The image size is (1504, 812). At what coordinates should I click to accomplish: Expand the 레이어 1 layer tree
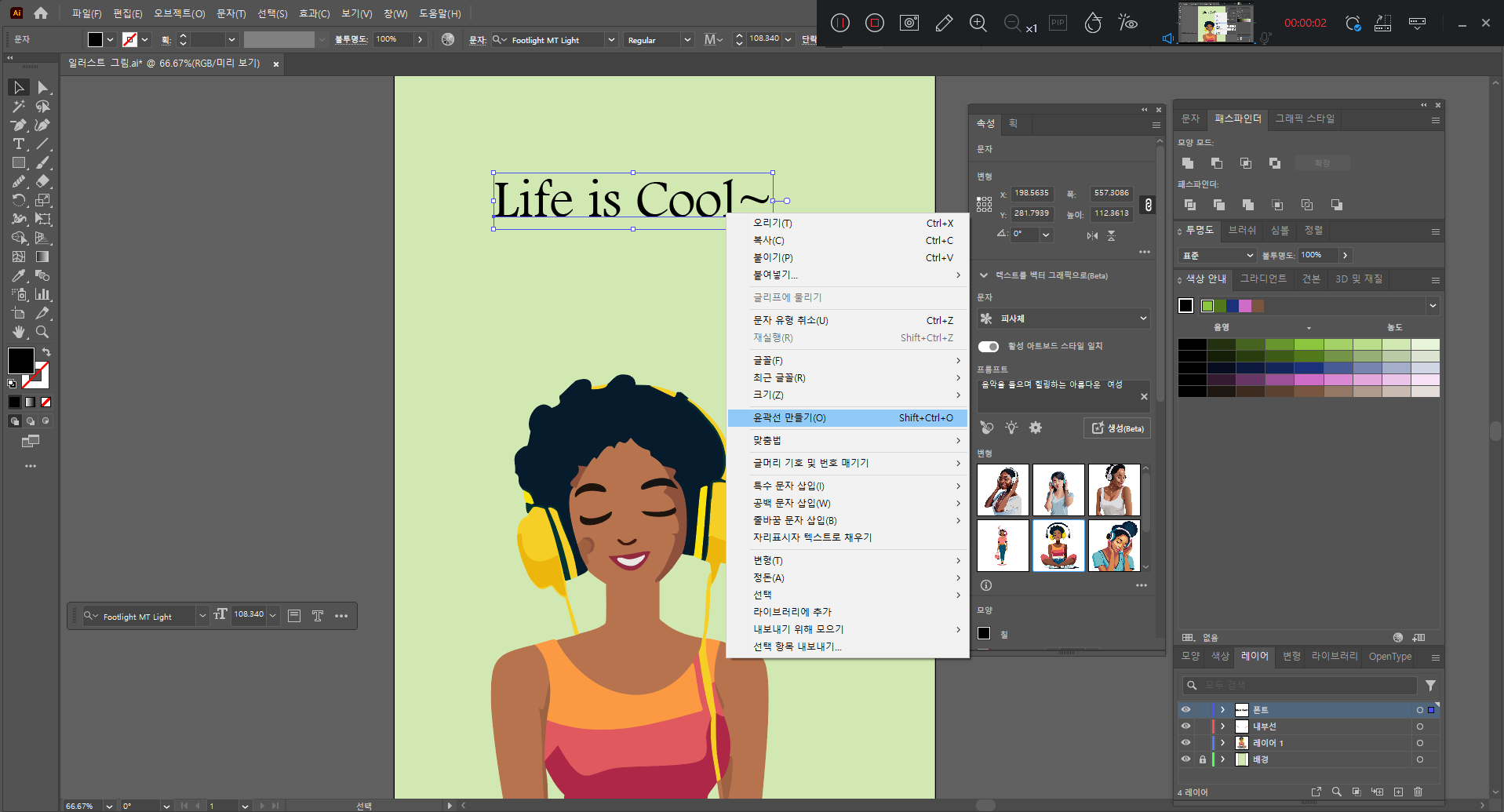(1222, 743)
